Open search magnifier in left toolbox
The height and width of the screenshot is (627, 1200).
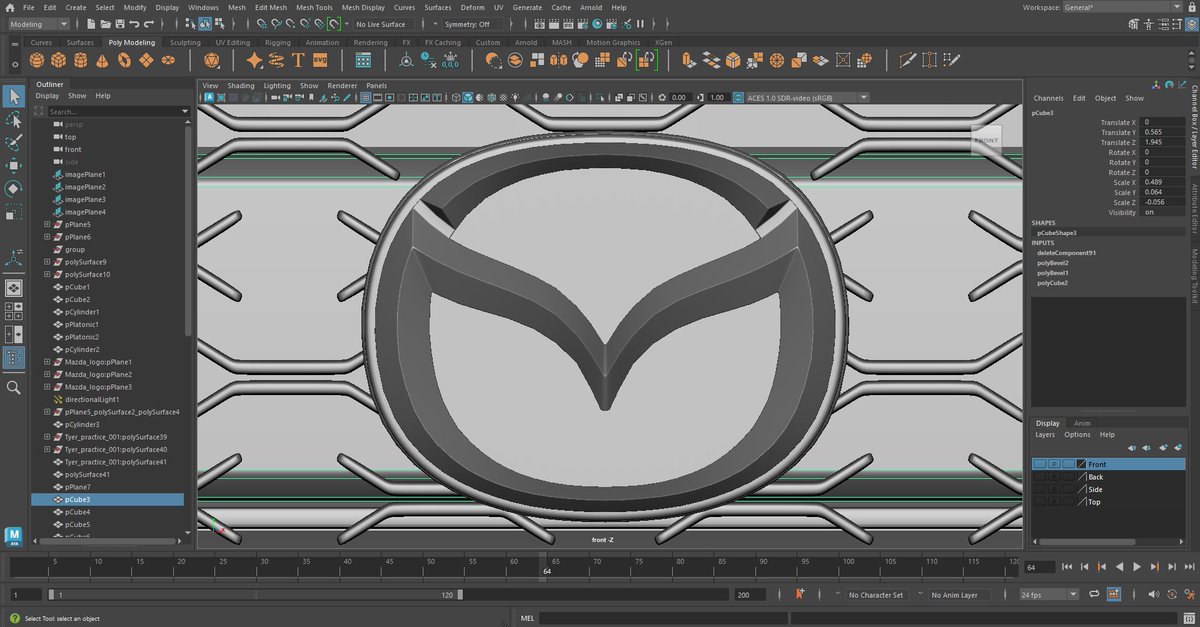[x=14, y=387]
